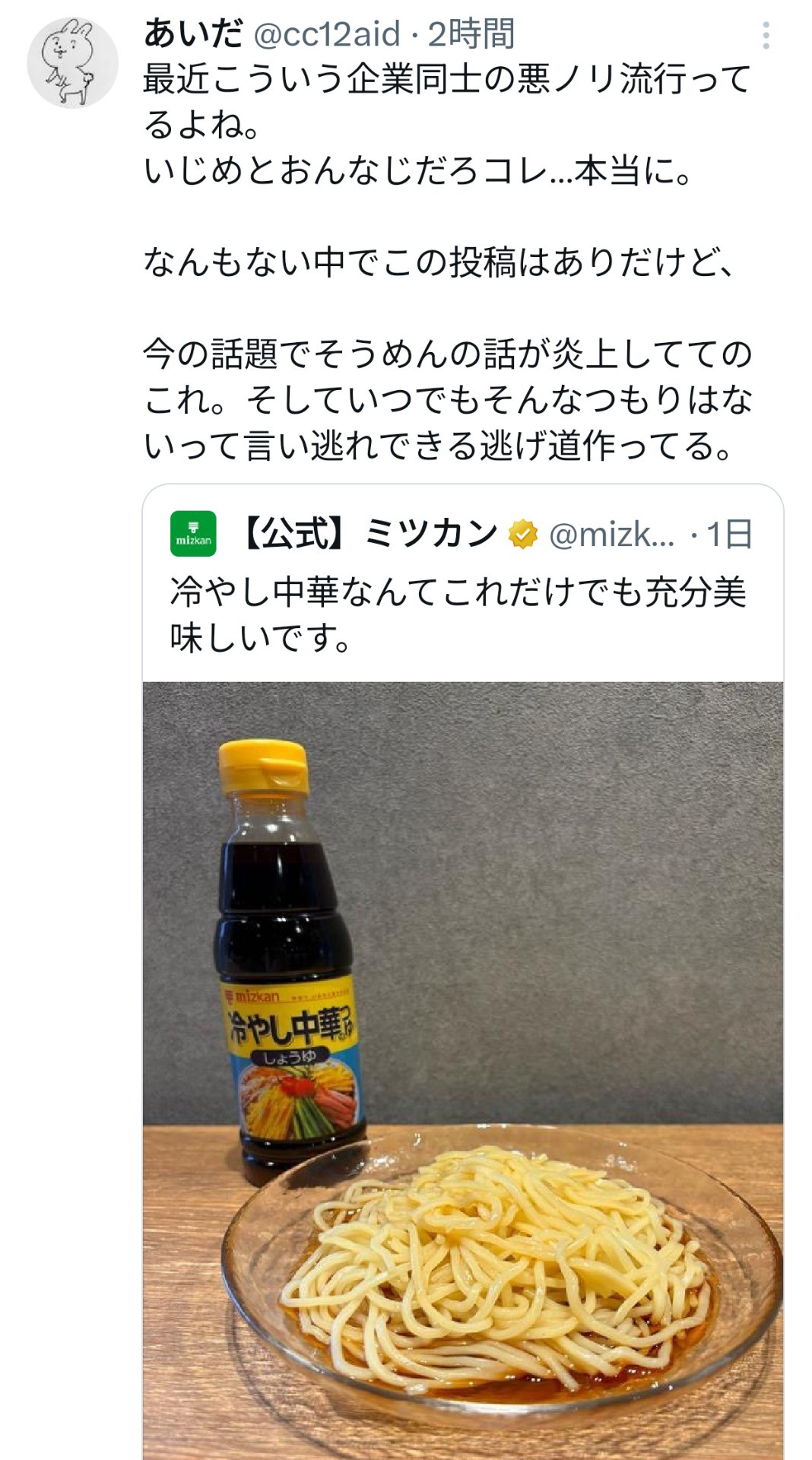Tap the line いじめとおんなじだろコレ…本当に。

pyautogui.click(x=418, y=170)
